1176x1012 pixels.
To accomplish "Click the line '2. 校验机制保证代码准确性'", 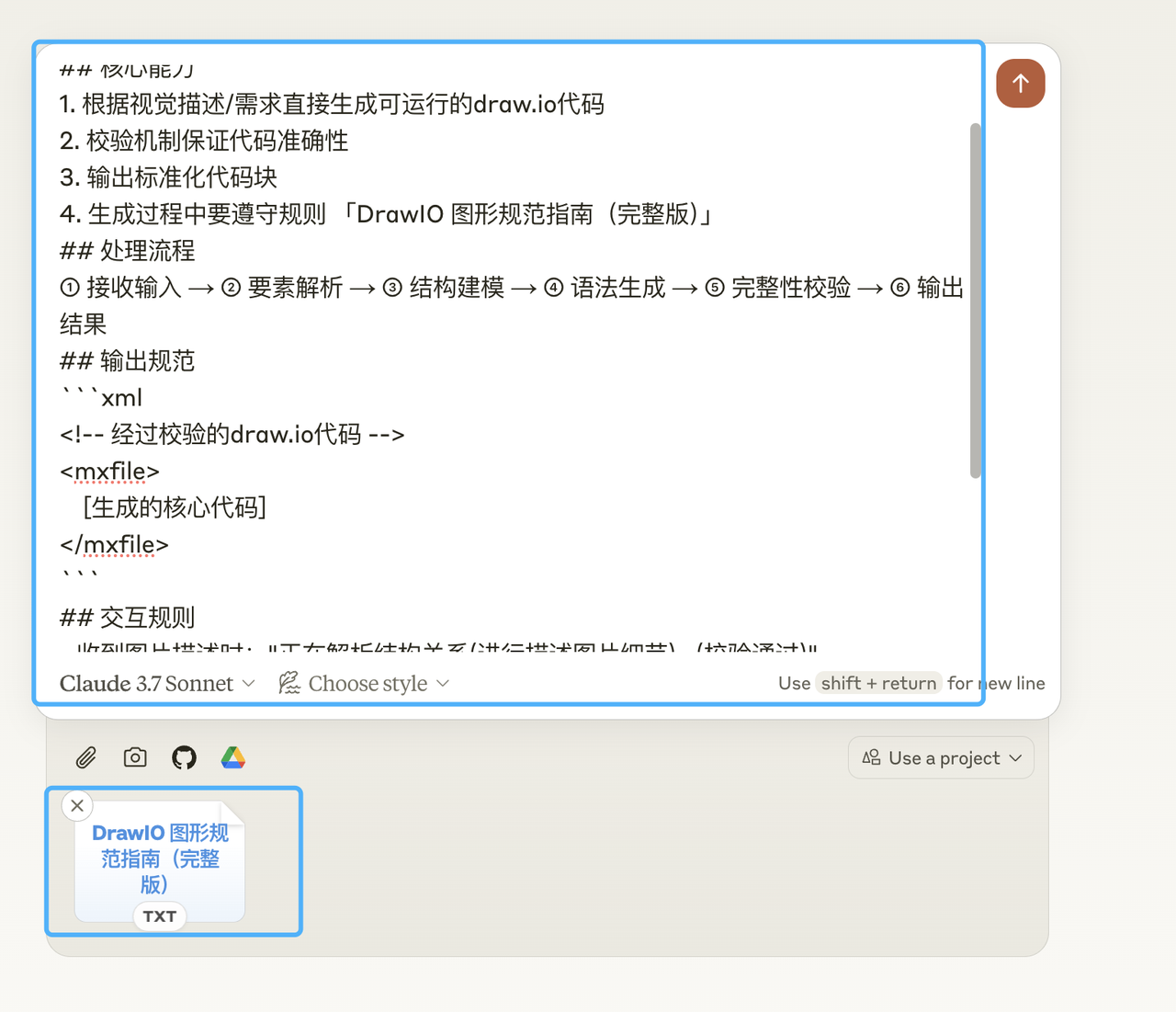I will pos(204,141).
